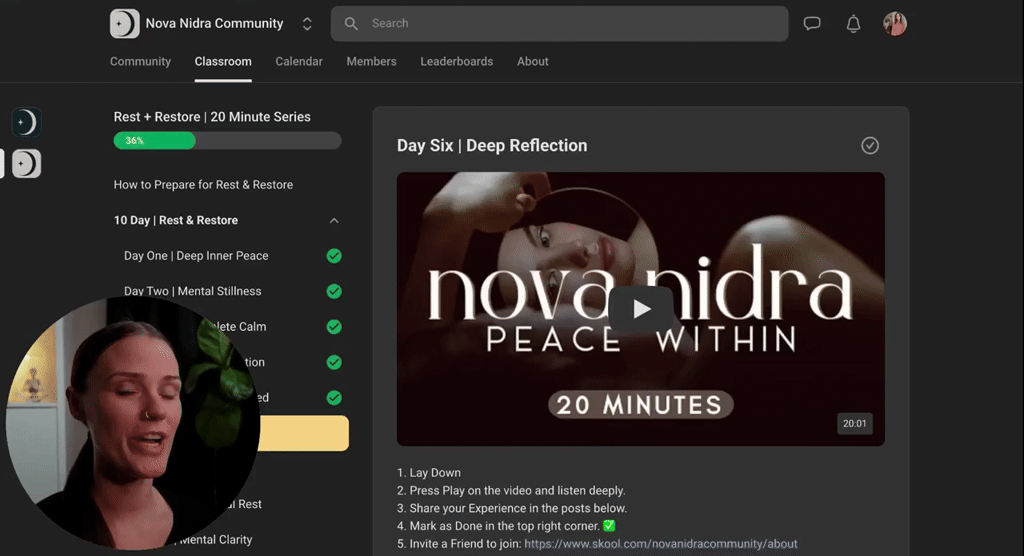Click the instruction text "Lay Down"
Screen dimensions: 1024x556
[x=435, y=473]
